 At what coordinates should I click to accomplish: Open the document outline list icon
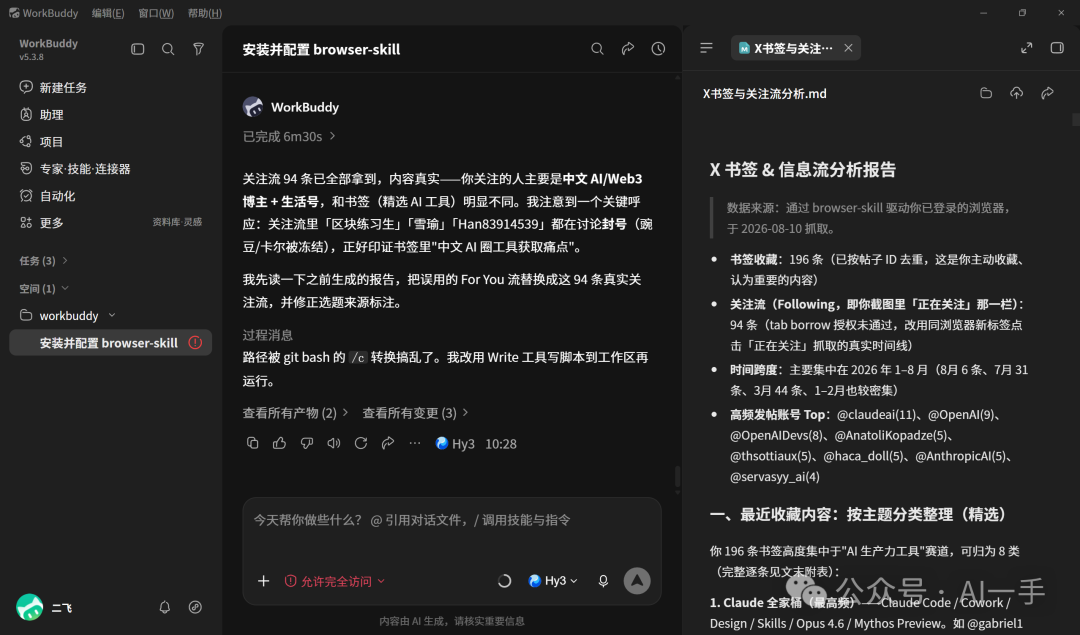pos(706,48)
